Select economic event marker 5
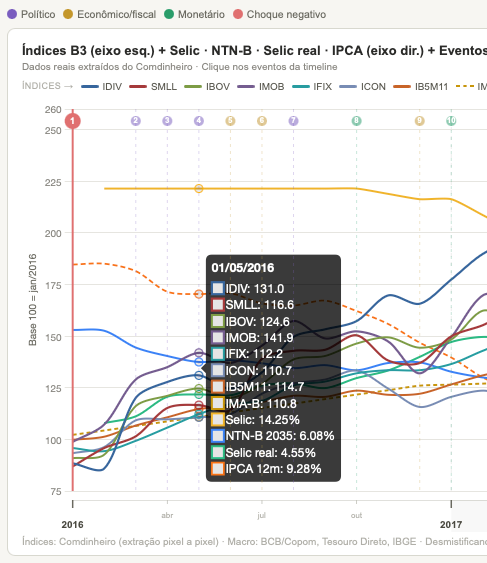Screen dimensions: 487x563 pyautogui.click(x=230, y=121)
